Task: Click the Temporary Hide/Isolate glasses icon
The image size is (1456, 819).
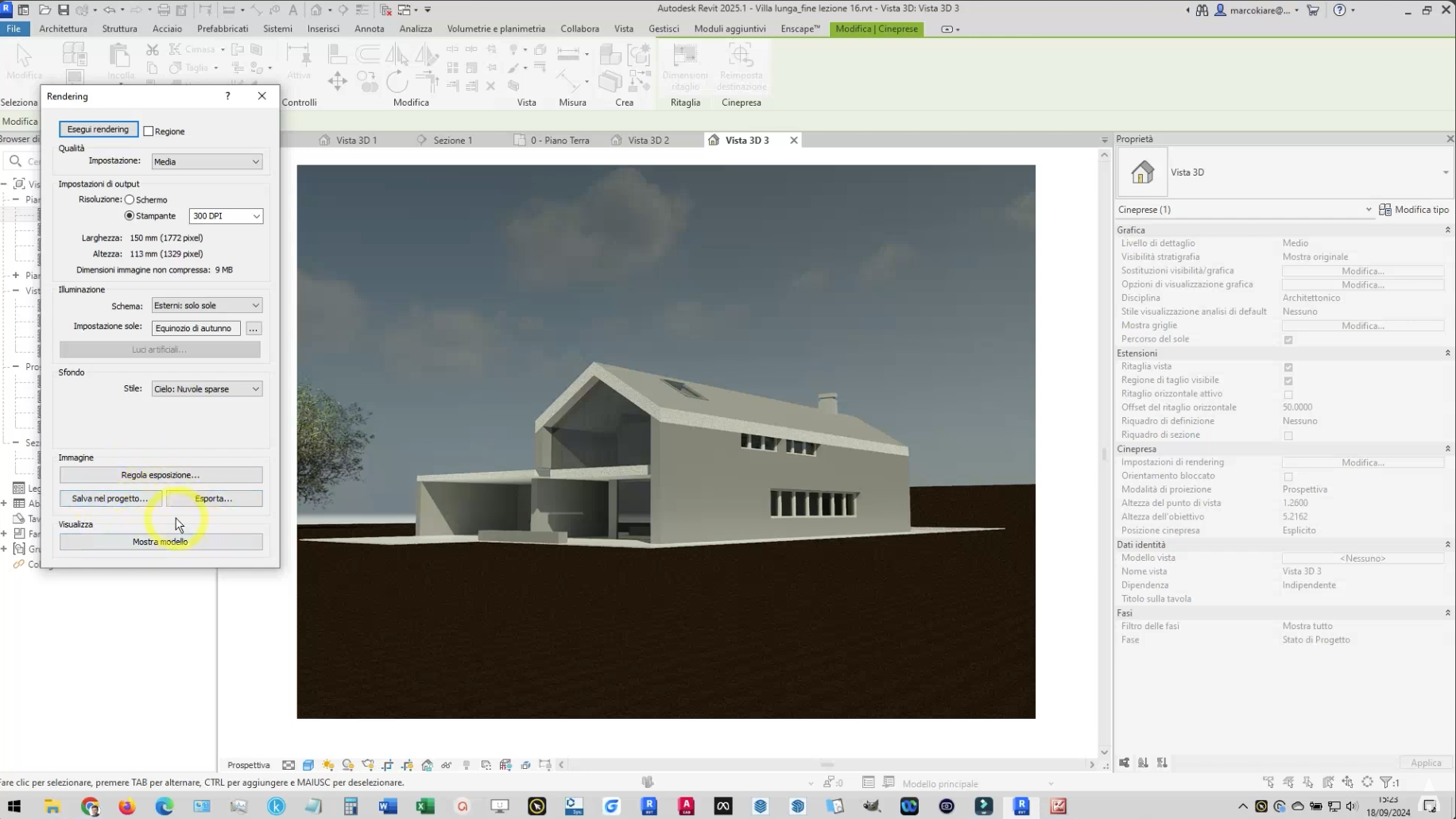Action: click(446, 765)
